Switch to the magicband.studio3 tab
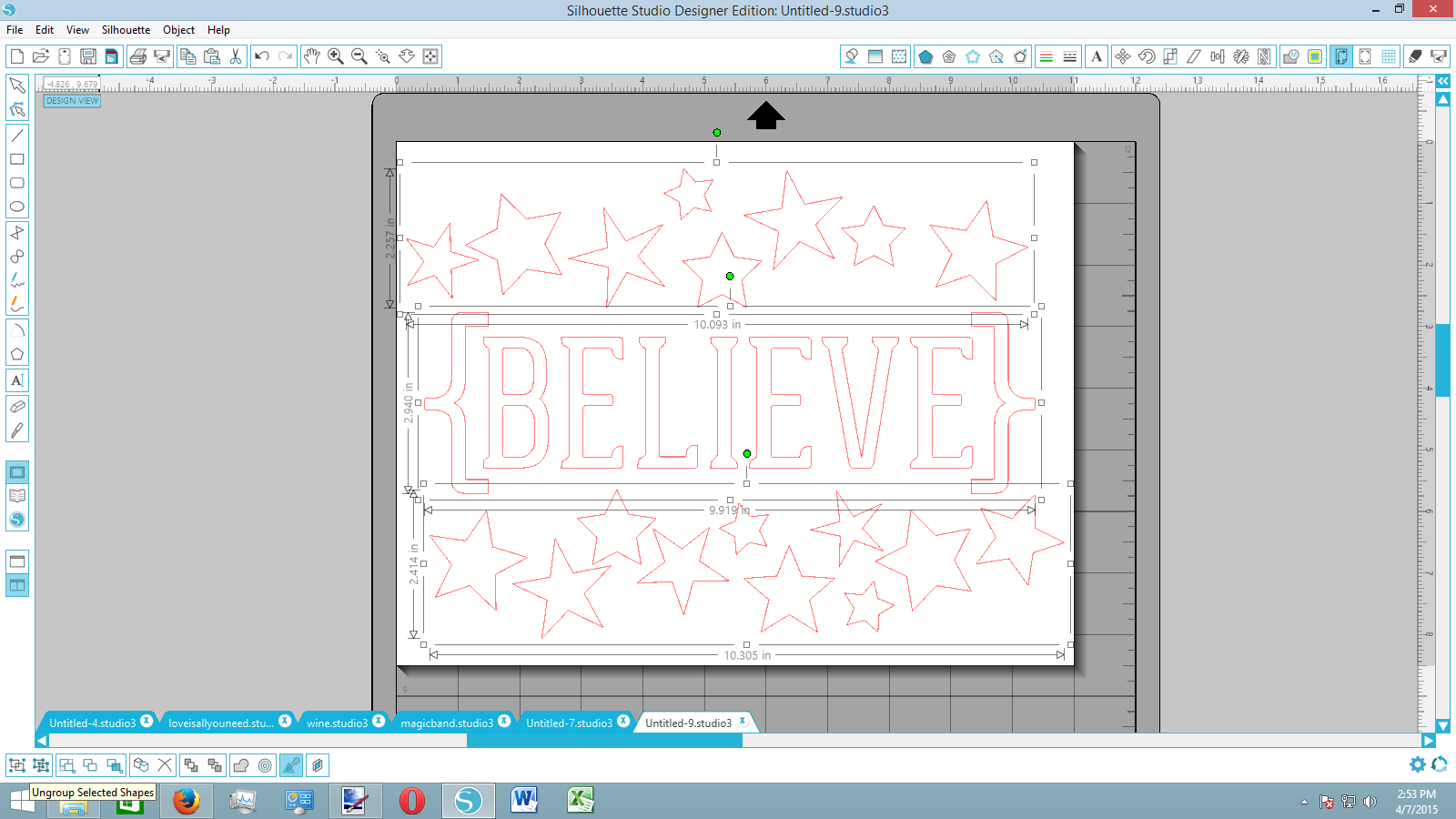Screen dimensions: 1456x819 coord(447,723)
